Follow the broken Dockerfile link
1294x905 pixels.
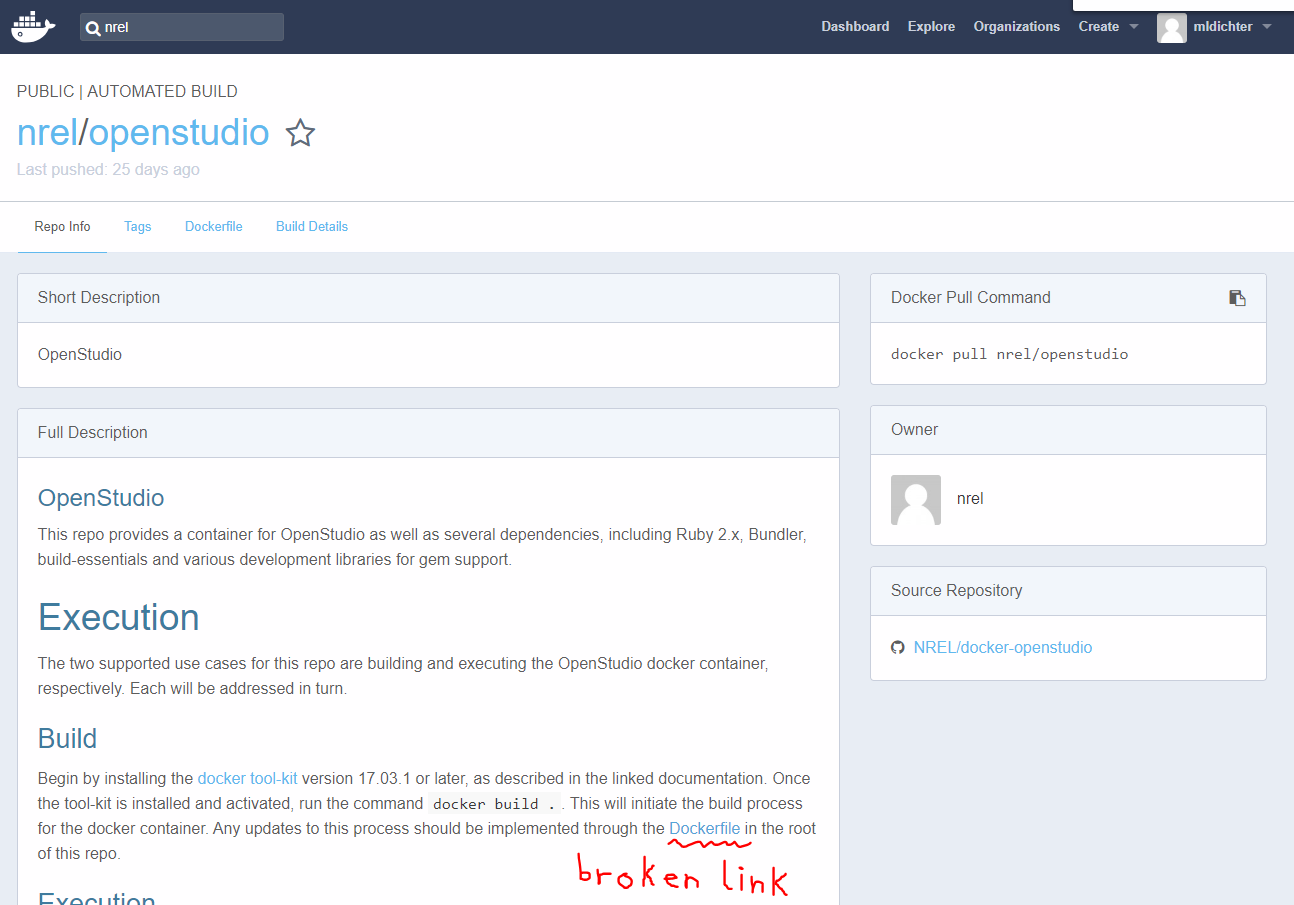pyautogui.click(x=705, y=828)
